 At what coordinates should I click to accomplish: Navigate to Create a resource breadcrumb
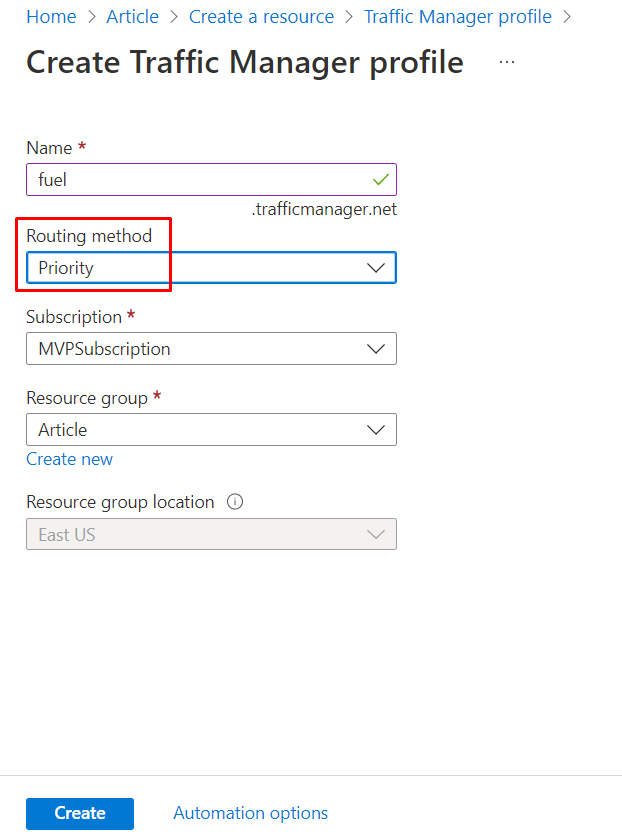(261, 17)
